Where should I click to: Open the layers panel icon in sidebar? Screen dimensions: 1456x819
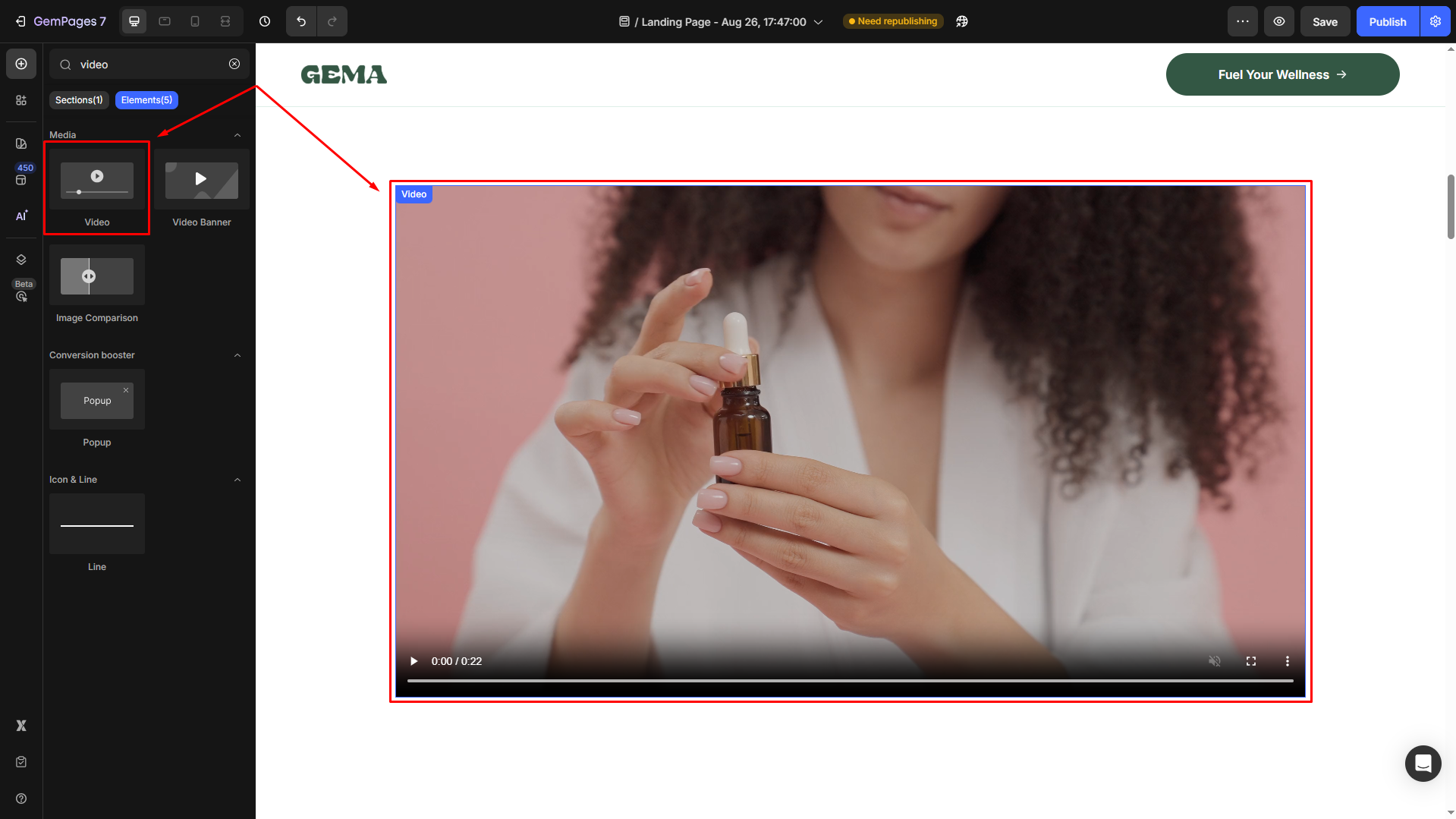coord(21,260)
